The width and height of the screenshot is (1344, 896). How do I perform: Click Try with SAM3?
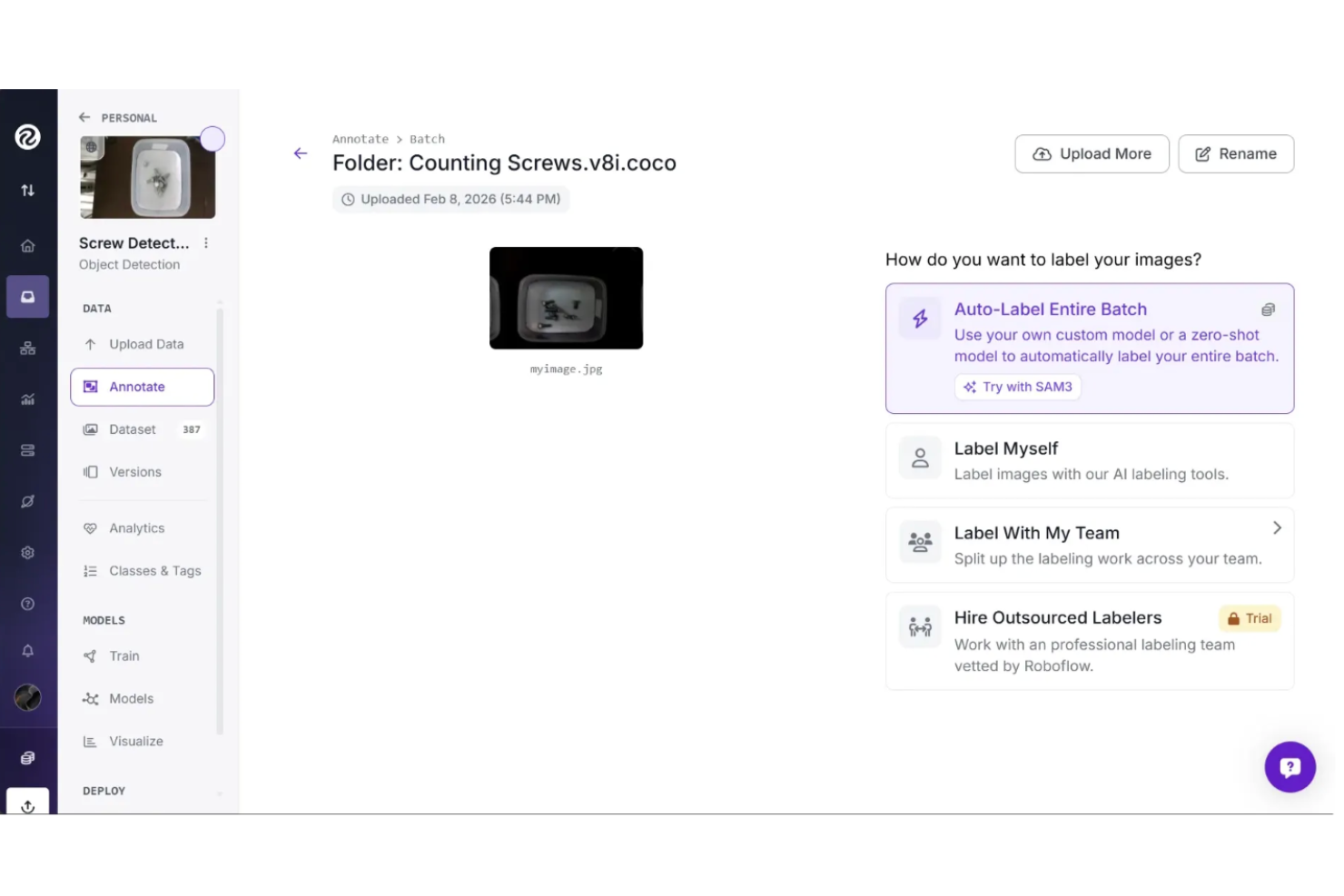[1017, 386]
